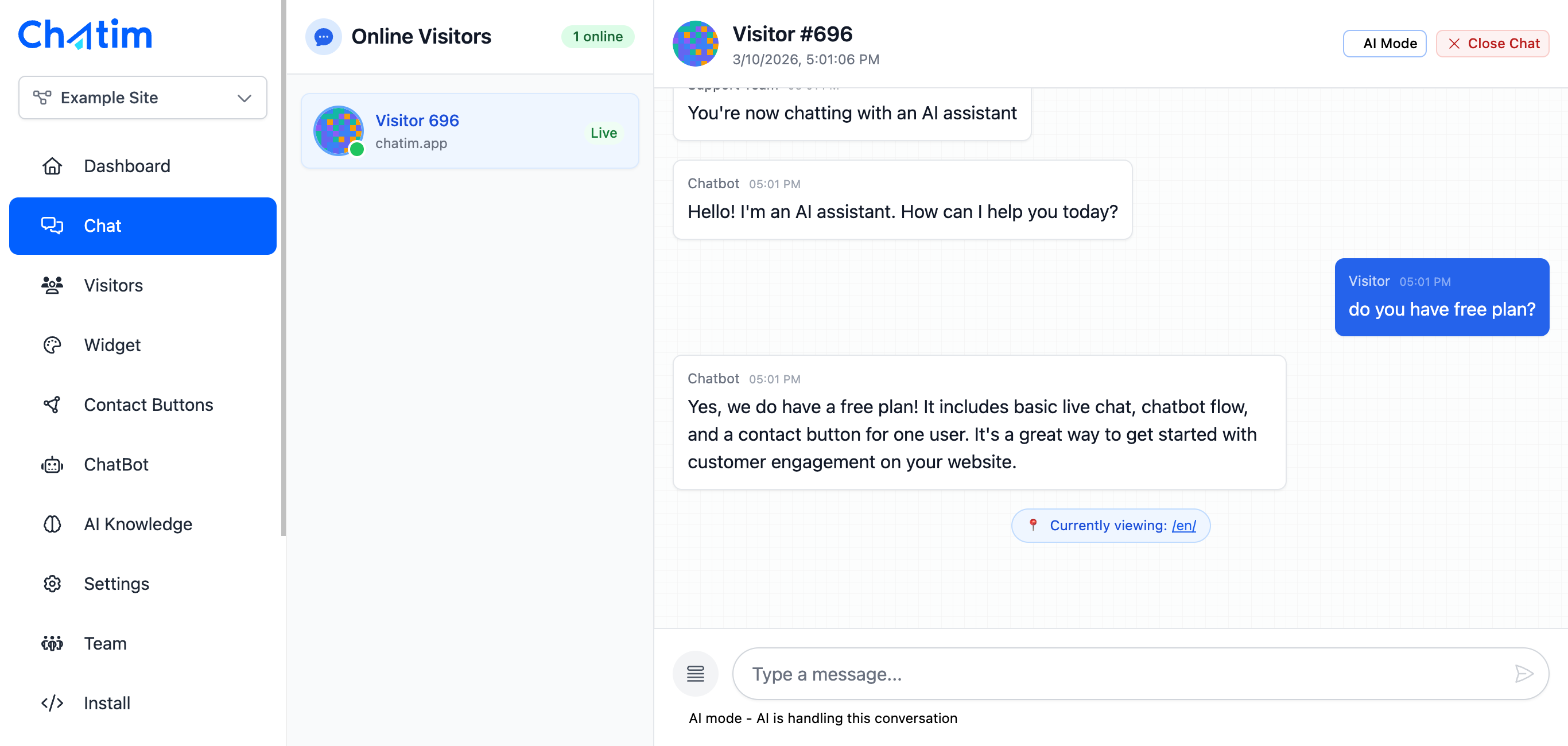Open the Install page
Viewport: 1568px width, 746px height.
coord(142,703)
